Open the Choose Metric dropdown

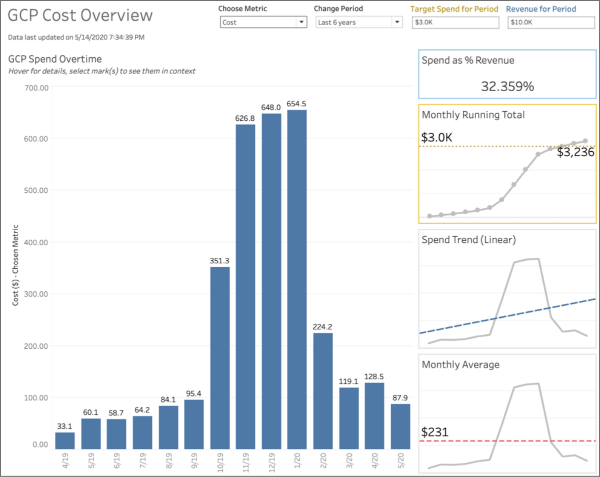click(x=262, y=21)
